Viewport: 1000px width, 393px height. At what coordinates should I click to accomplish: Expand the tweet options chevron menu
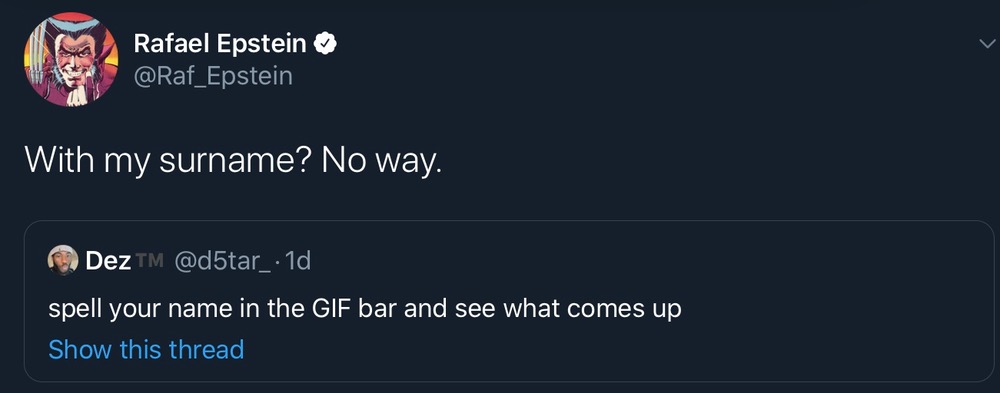[x=986, y=44]
